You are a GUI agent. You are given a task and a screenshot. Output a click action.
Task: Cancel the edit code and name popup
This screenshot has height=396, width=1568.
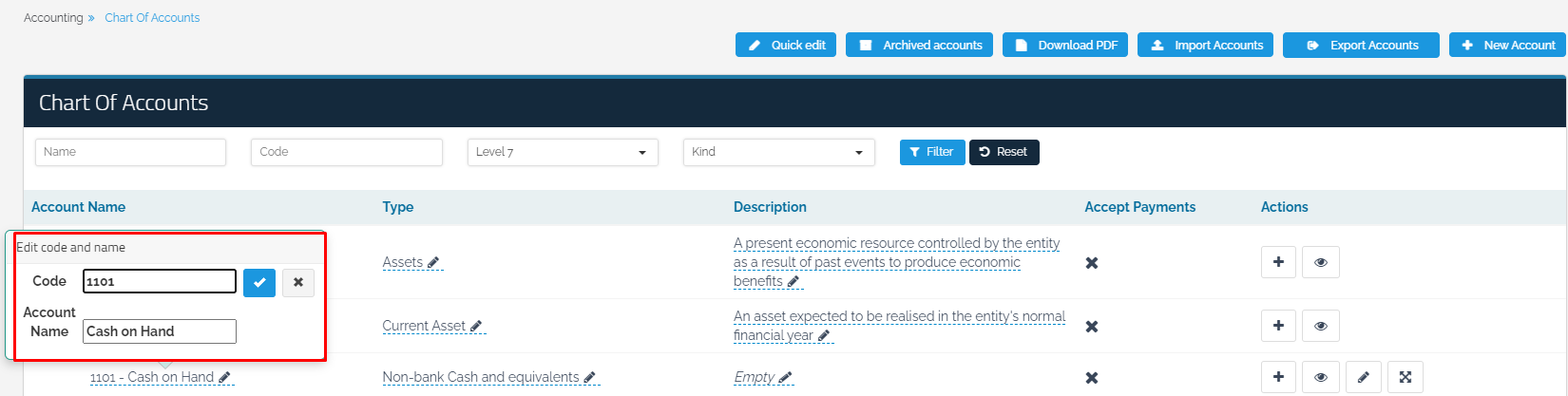click(298, 282)
